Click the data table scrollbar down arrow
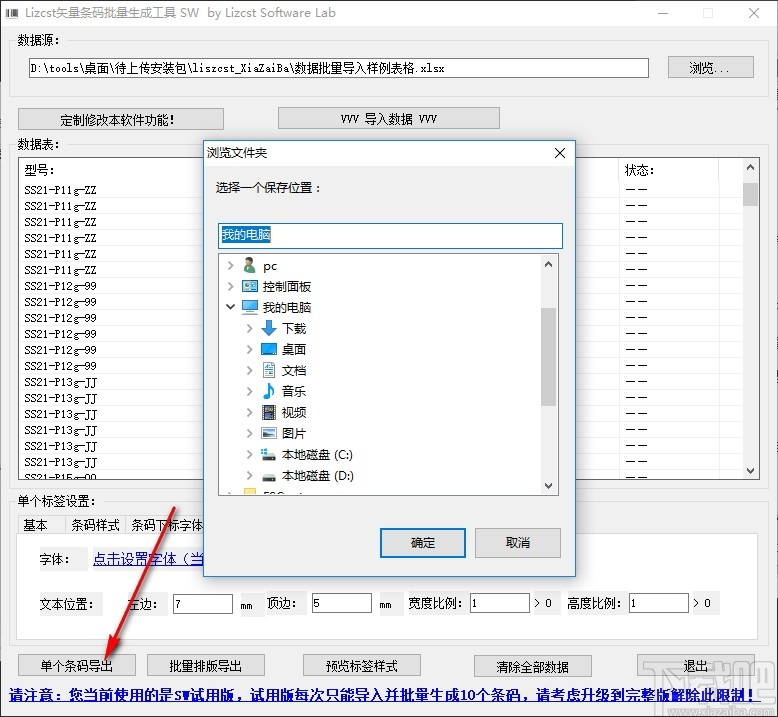 pos(750,470)
